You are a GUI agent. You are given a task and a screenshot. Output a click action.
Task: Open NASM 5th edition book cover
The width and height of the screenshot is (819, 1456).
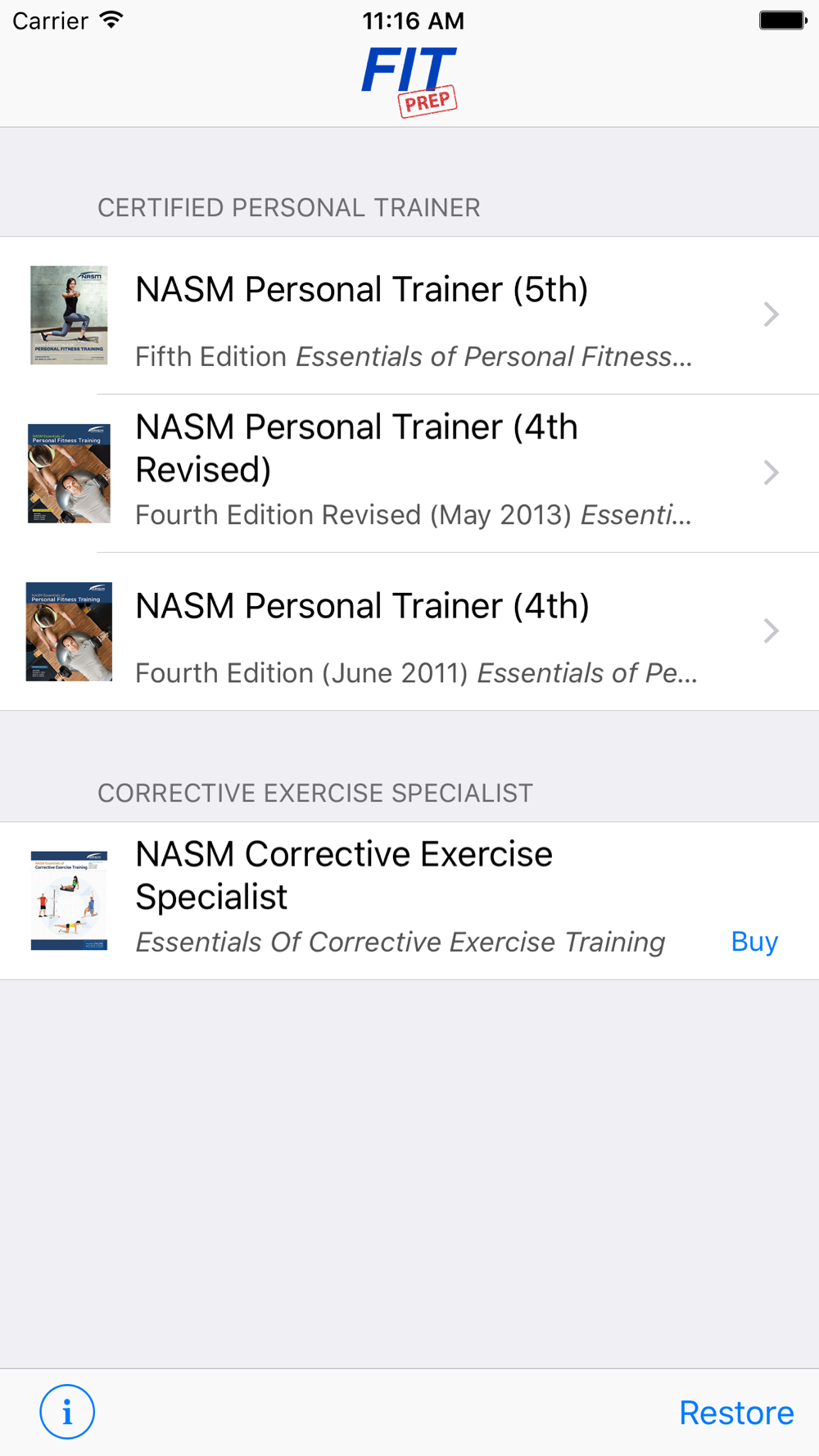coord(69,315)
